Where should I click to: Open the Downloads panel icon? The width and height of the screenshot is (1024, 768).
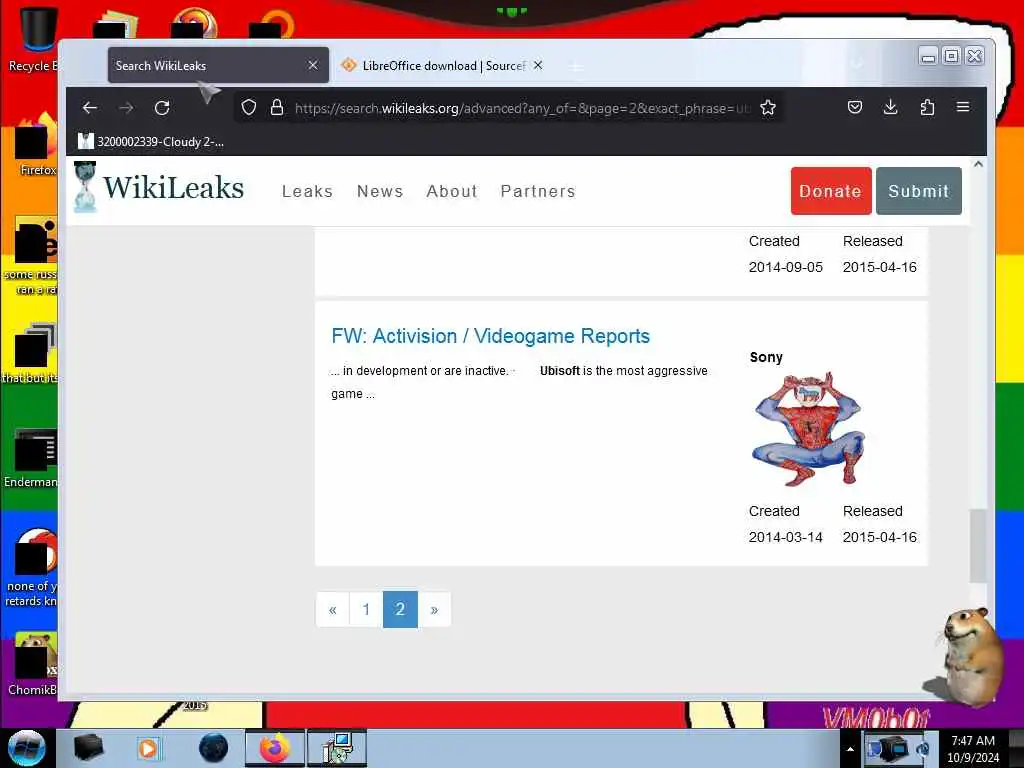[x=891, y=107]
